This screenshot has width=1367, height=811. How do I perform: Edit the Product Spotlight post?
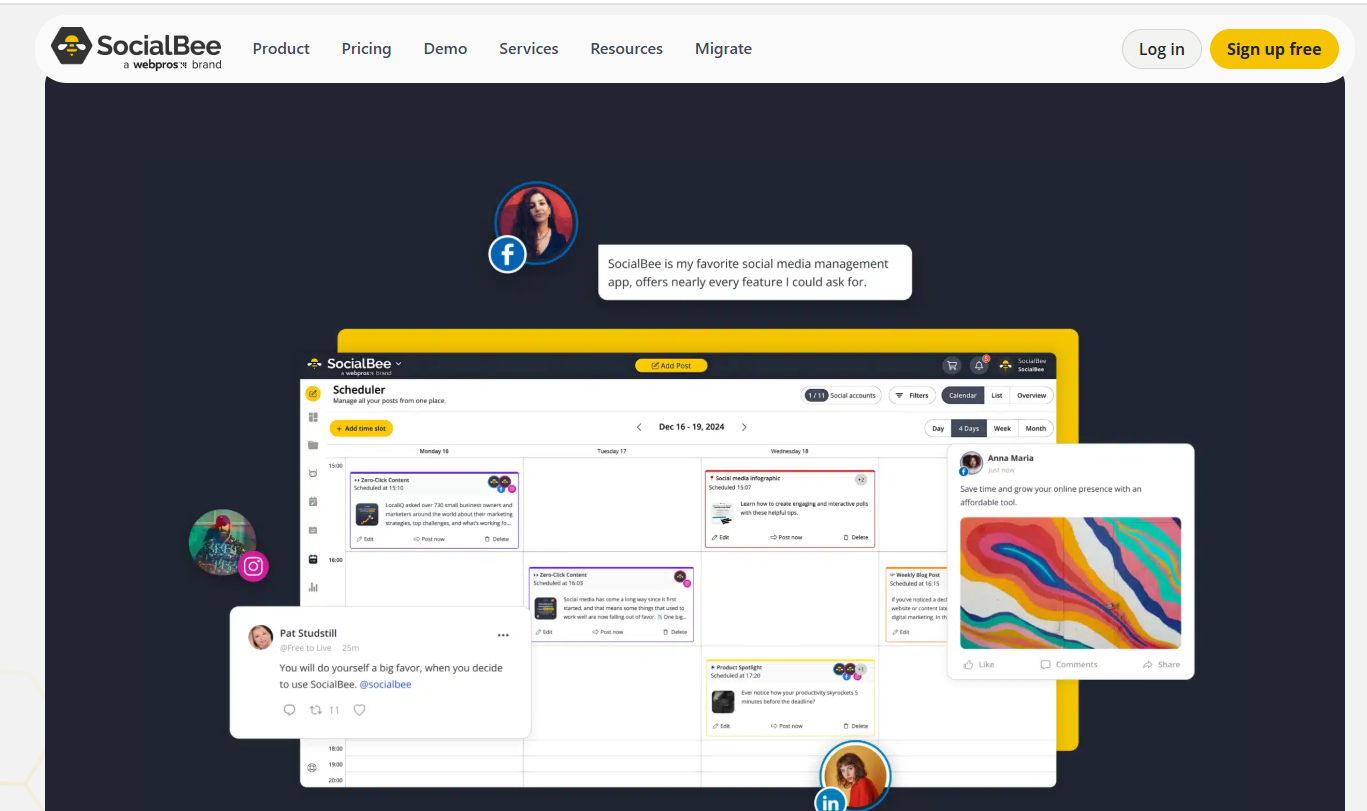click(x=721, y=726)
